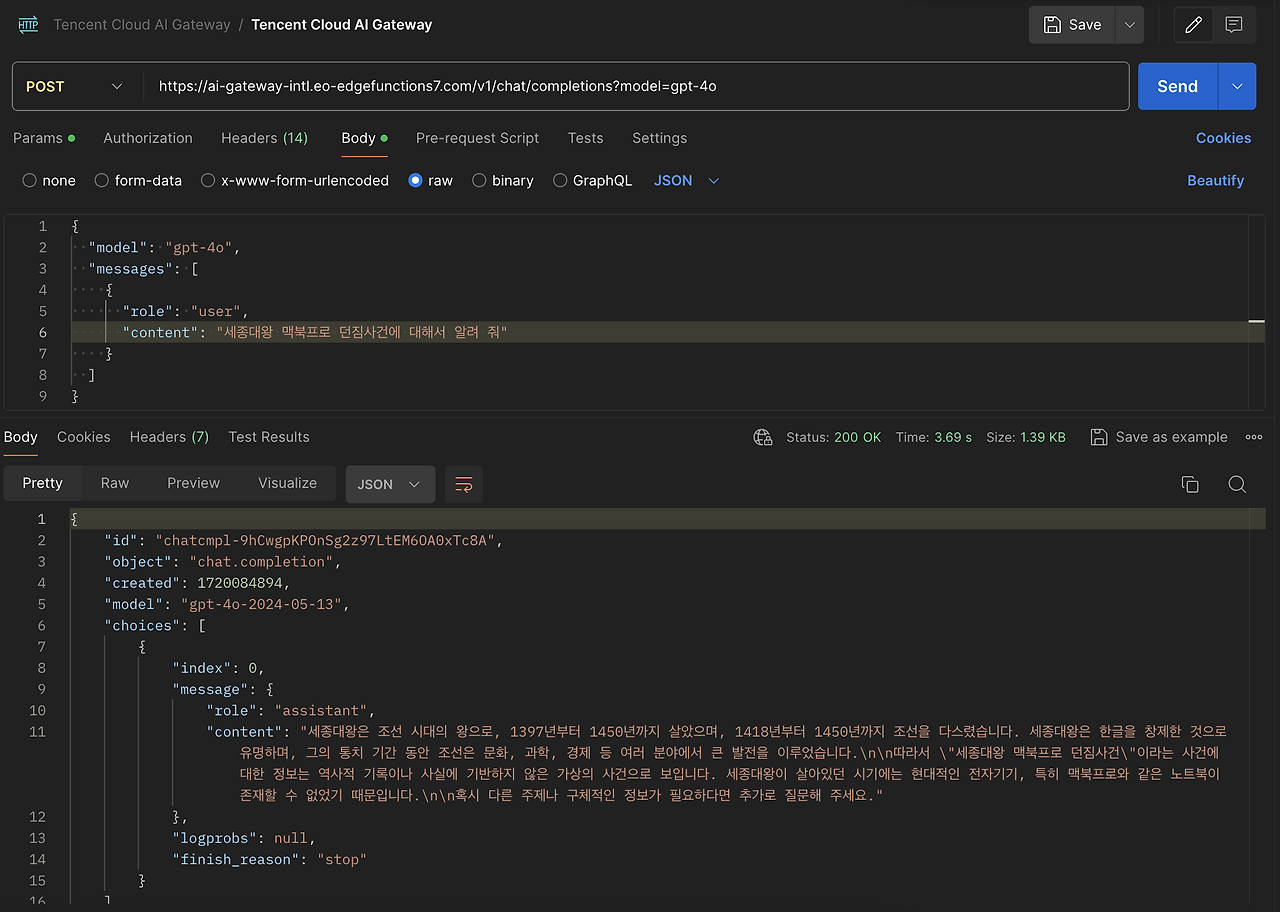
Task: Click the "id" chatcmpl value in response
Action: 324,541
